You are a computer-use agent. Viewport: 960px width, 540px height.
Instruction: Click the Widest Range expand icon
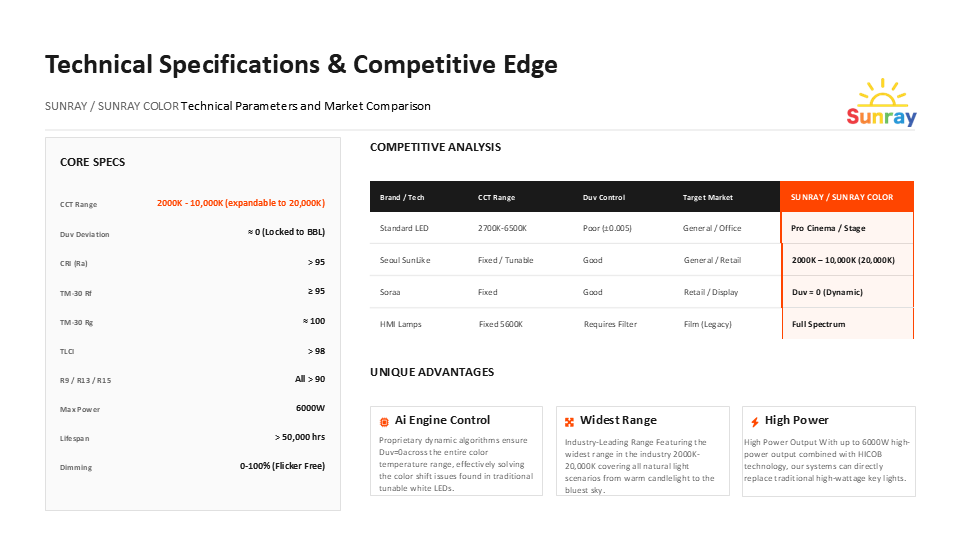pos(569,422)
